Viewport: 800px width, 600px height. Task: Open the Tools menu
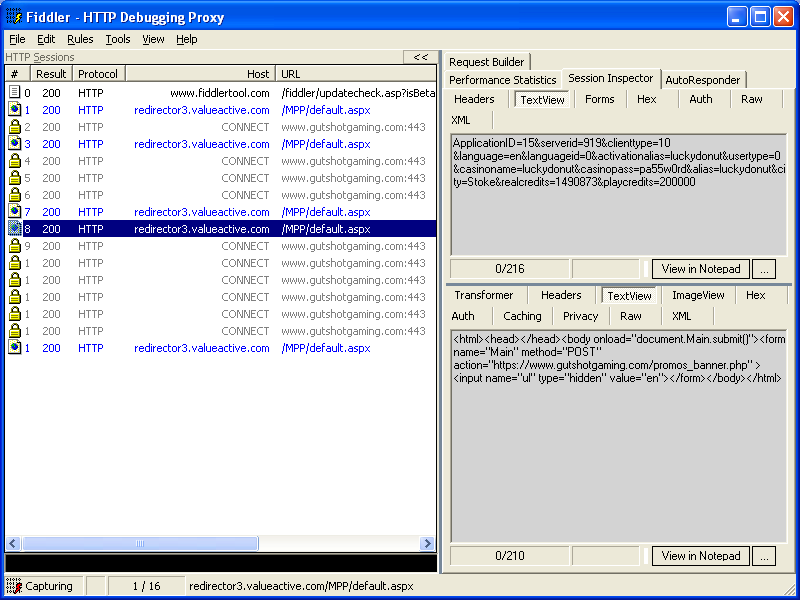[118, 39]
